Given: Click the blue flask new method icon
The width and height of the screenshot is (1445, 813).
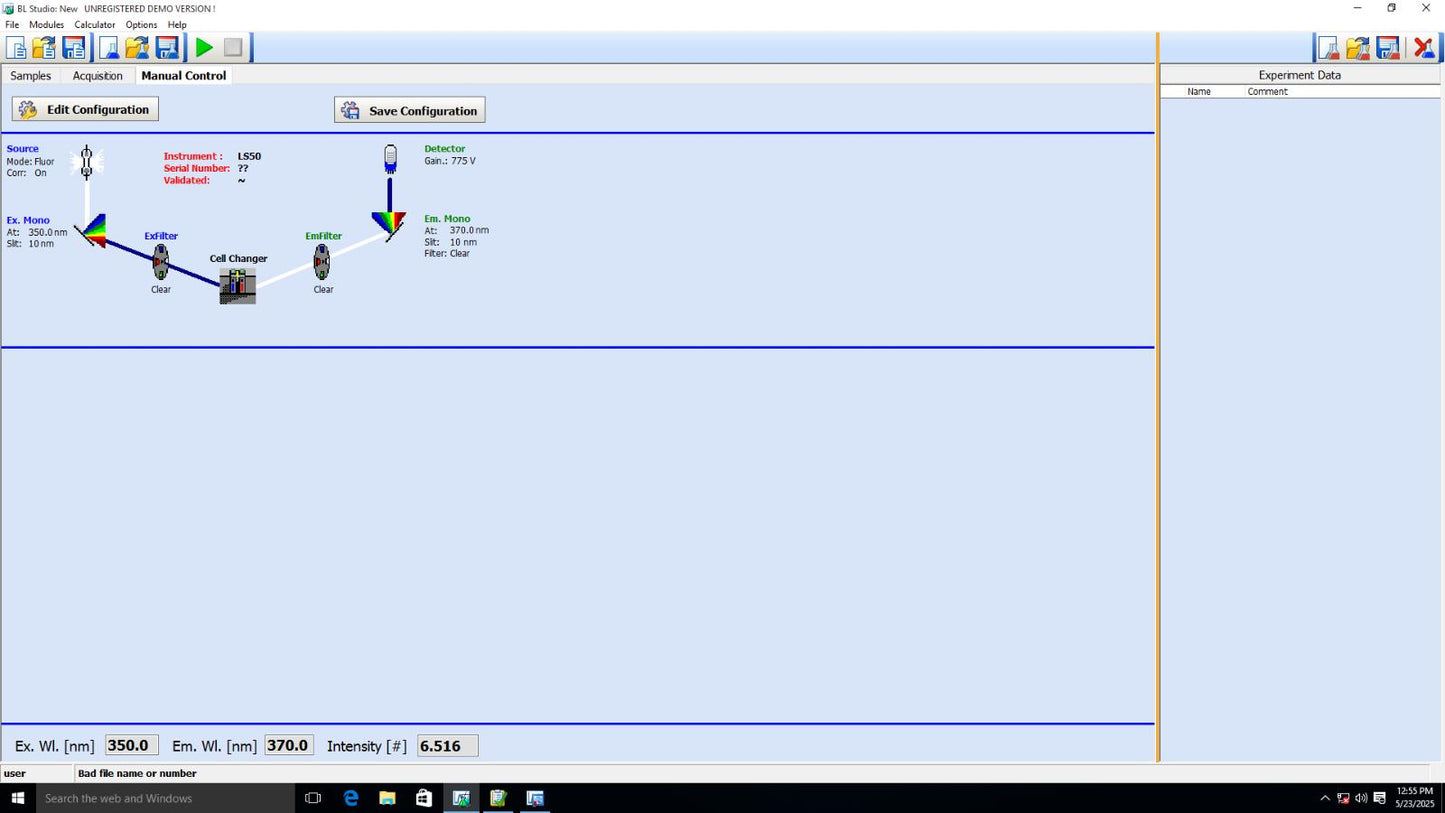Looking at the screenshot, I should pos(108,47).
